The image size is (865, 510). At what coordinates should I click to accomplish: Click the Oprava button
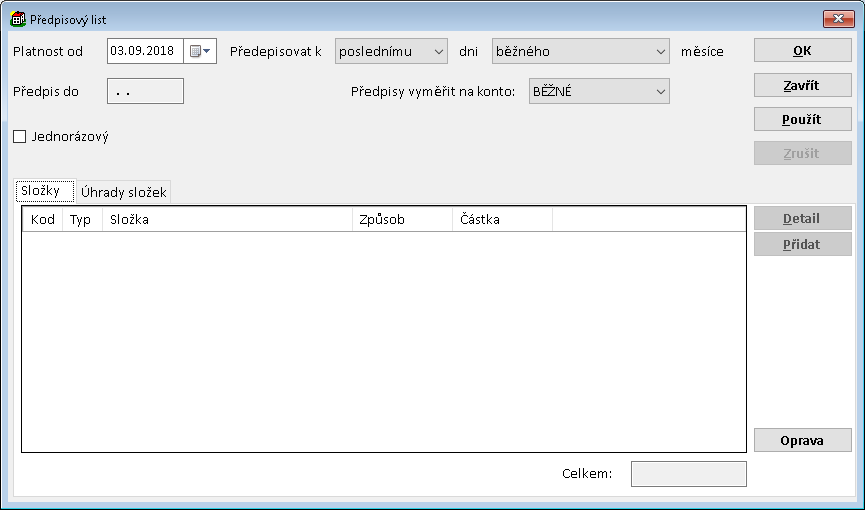pyautogui.click(x=802, y=440)
